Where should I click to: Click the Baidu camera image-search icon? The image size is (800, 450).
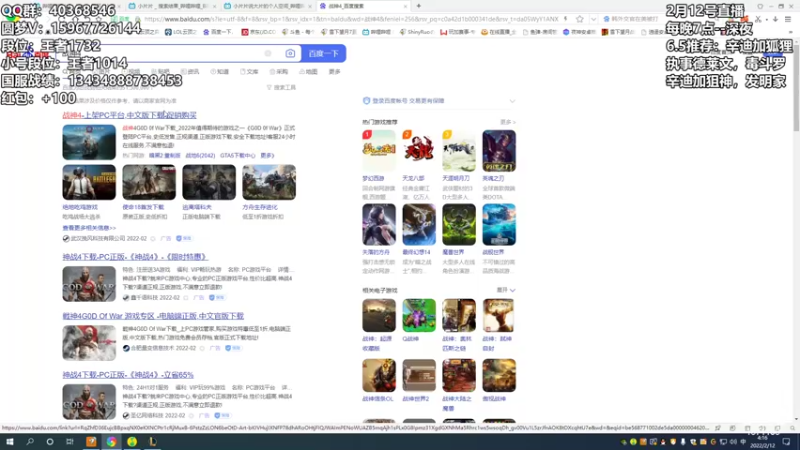[x=290, y=54]
